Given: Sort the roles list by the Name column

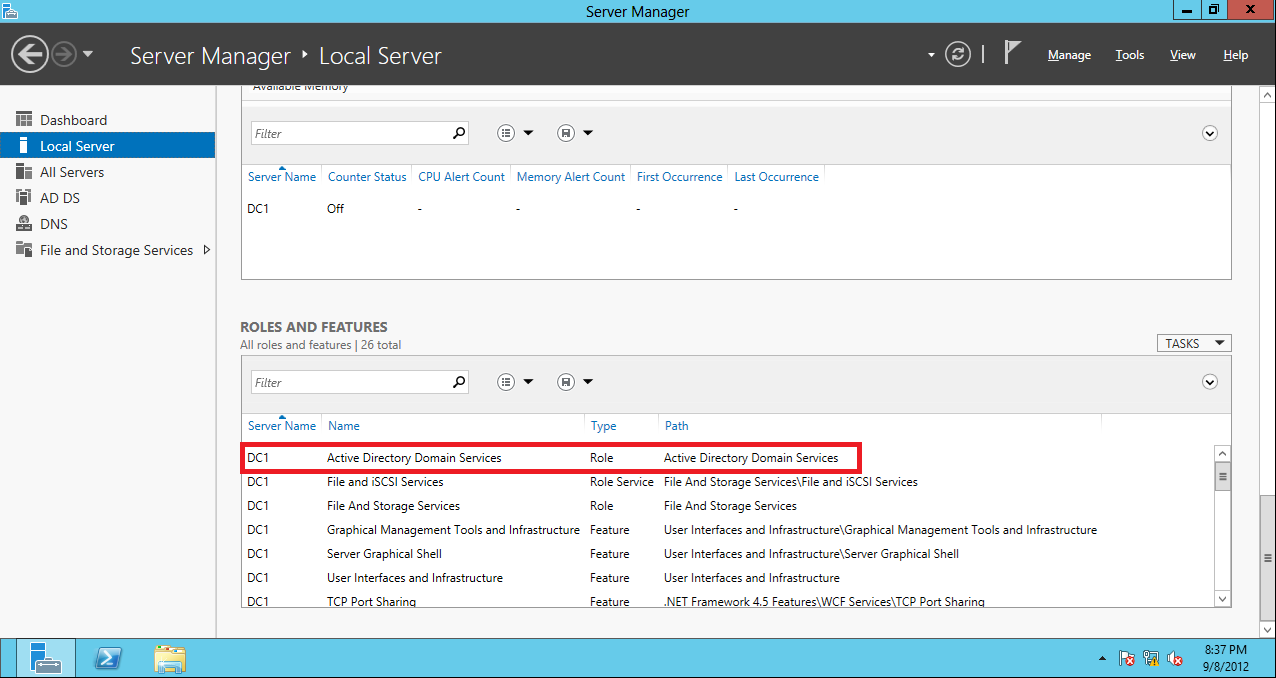Looking at the screenshot, I should [343, 425].
